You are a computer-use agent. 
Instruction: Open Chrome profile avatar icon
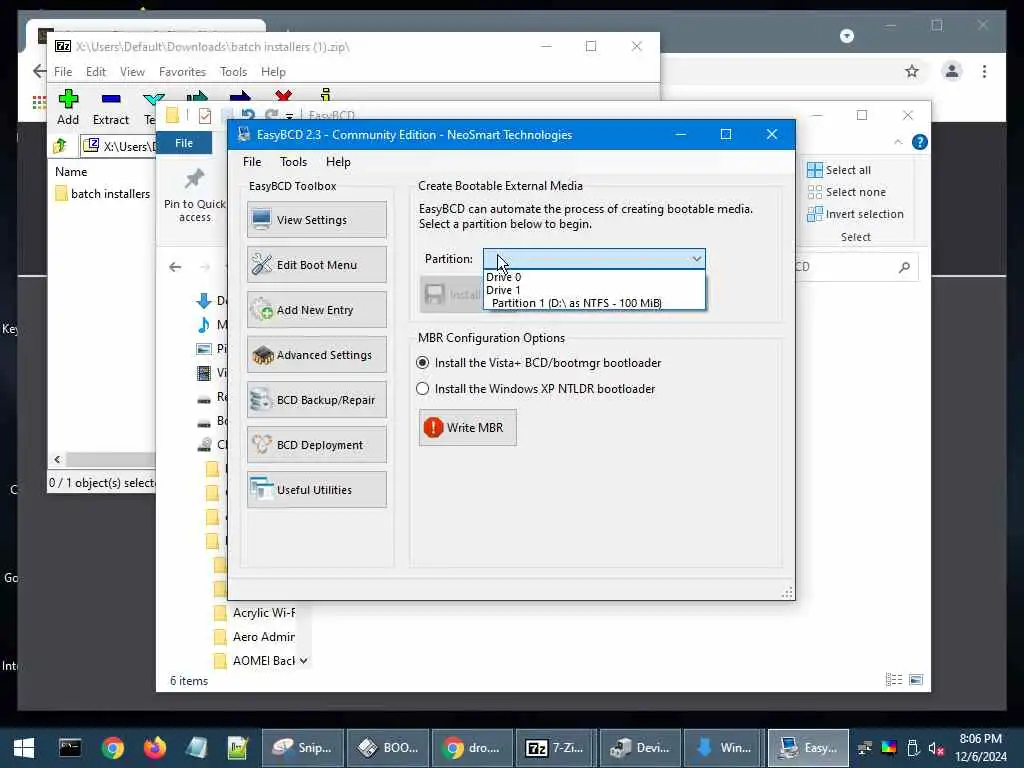click(x=952, y=71)
